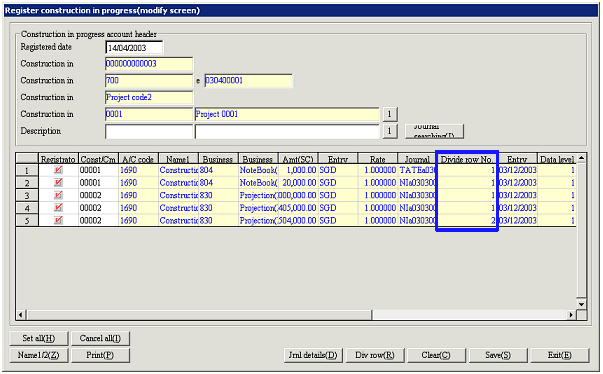Click the Div row(R) button
The height and width of the screenshot is (374, 603).
point(375,355)
